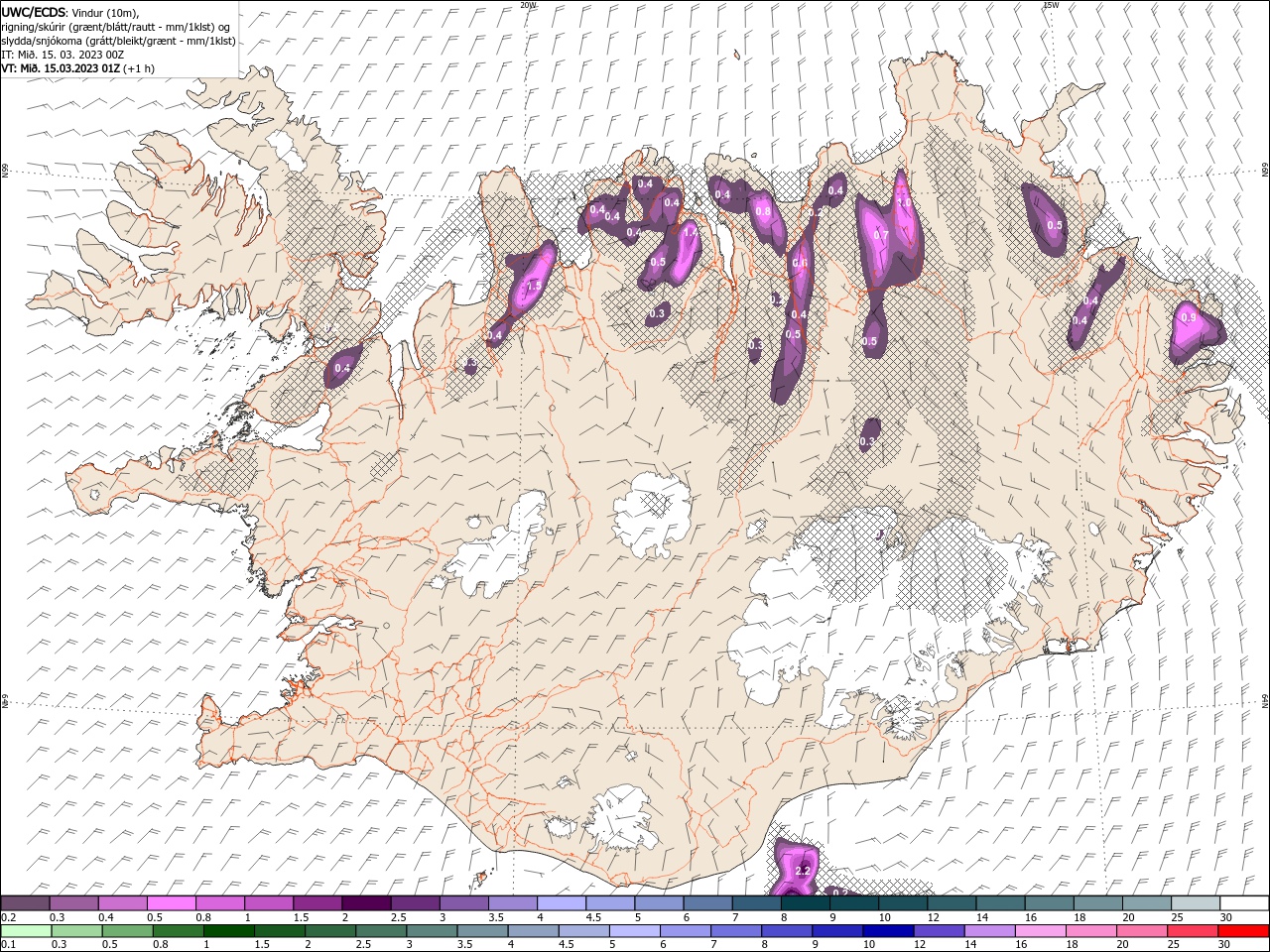Image resolution: width=1270 pixels, height=952 pixels.
Task: Click pale green swatch above 0.1 in bottom legend row
Action: pyautogui.click(x=27, y=931)
